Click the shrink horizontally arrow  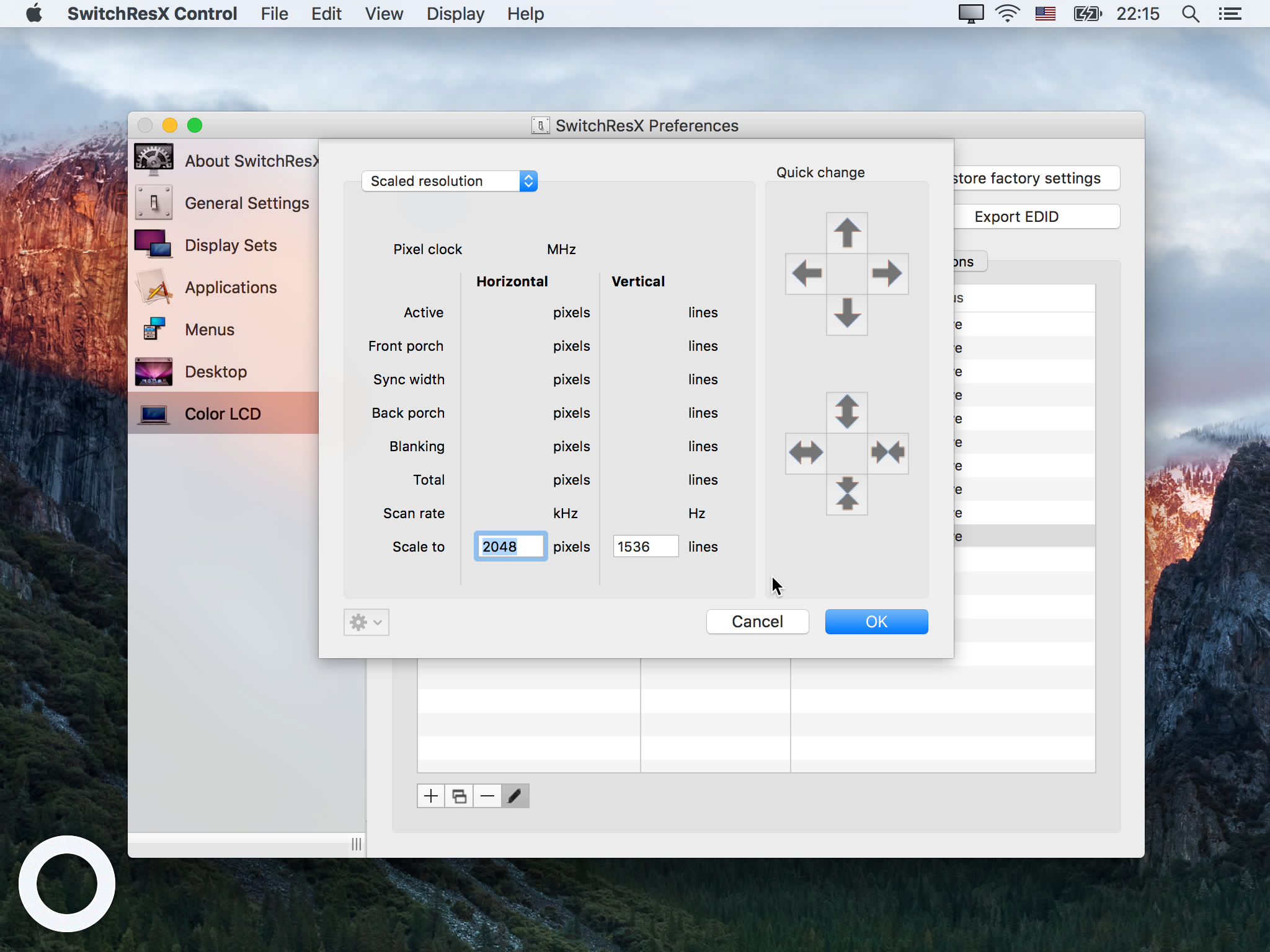point(887,453)
